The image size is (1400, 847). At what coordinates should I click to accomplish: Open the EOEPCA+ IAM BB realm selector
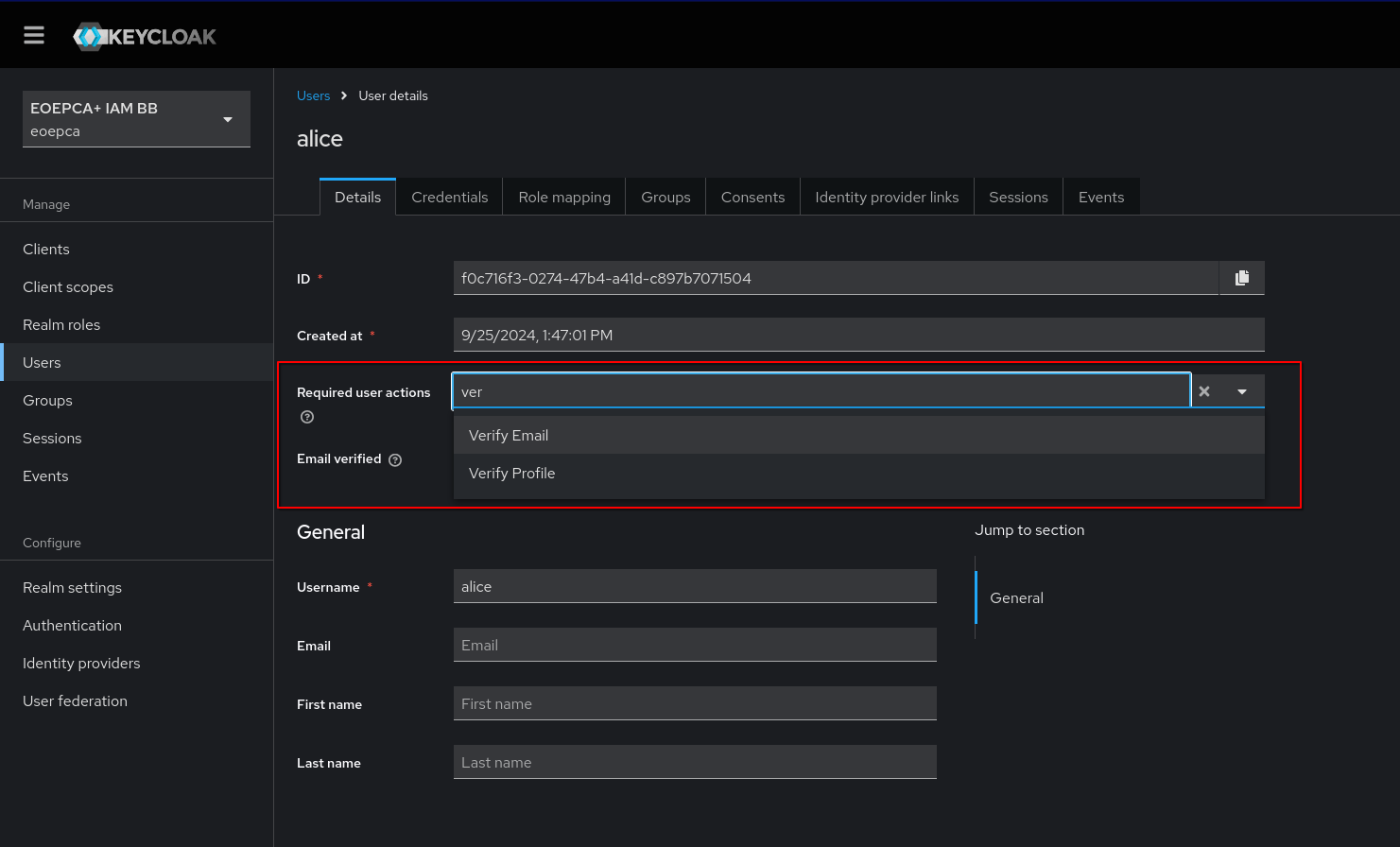coord(136,119)
